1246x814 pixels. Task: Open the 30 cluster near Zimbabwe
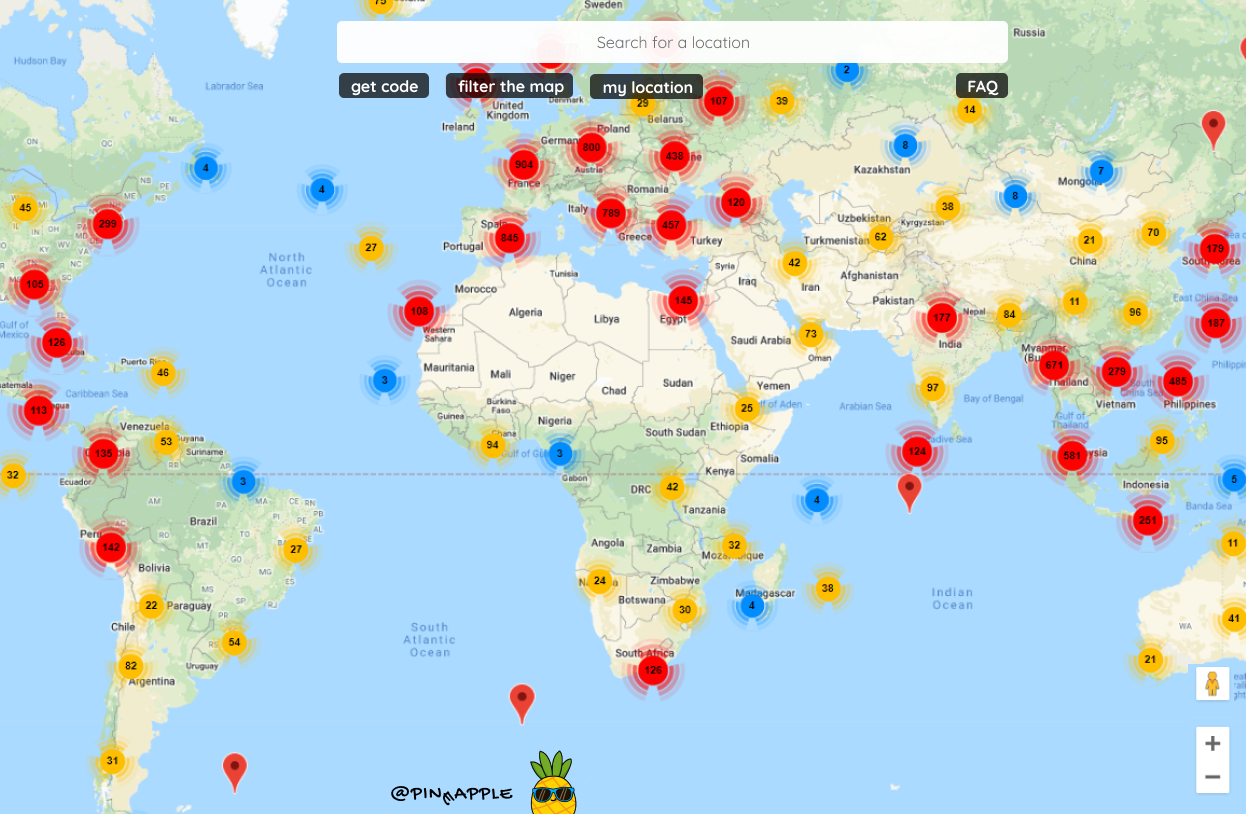point(684,609)
